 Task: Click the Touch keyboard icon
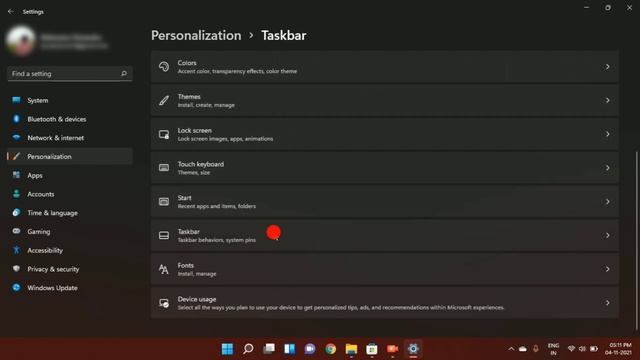(x=164, y=168)
